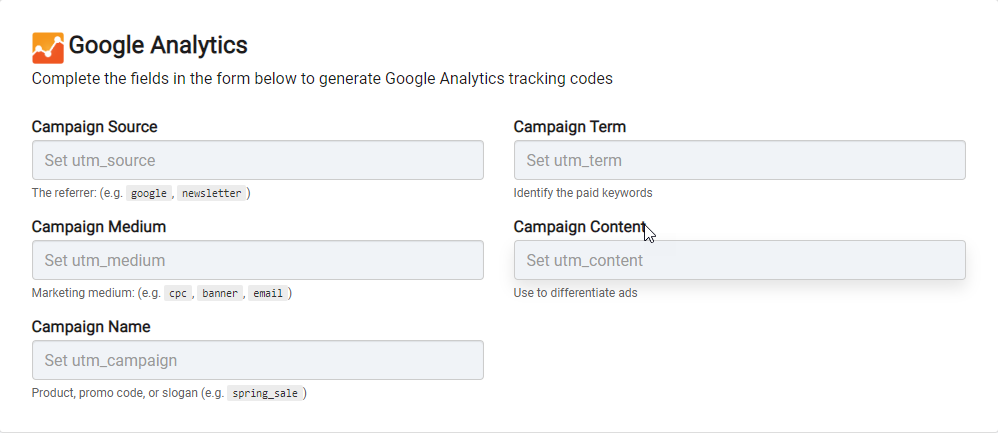This screenshot has height=433, width=998.
Task: Click the Google Analytics logo icon
Action: [48, 48]
